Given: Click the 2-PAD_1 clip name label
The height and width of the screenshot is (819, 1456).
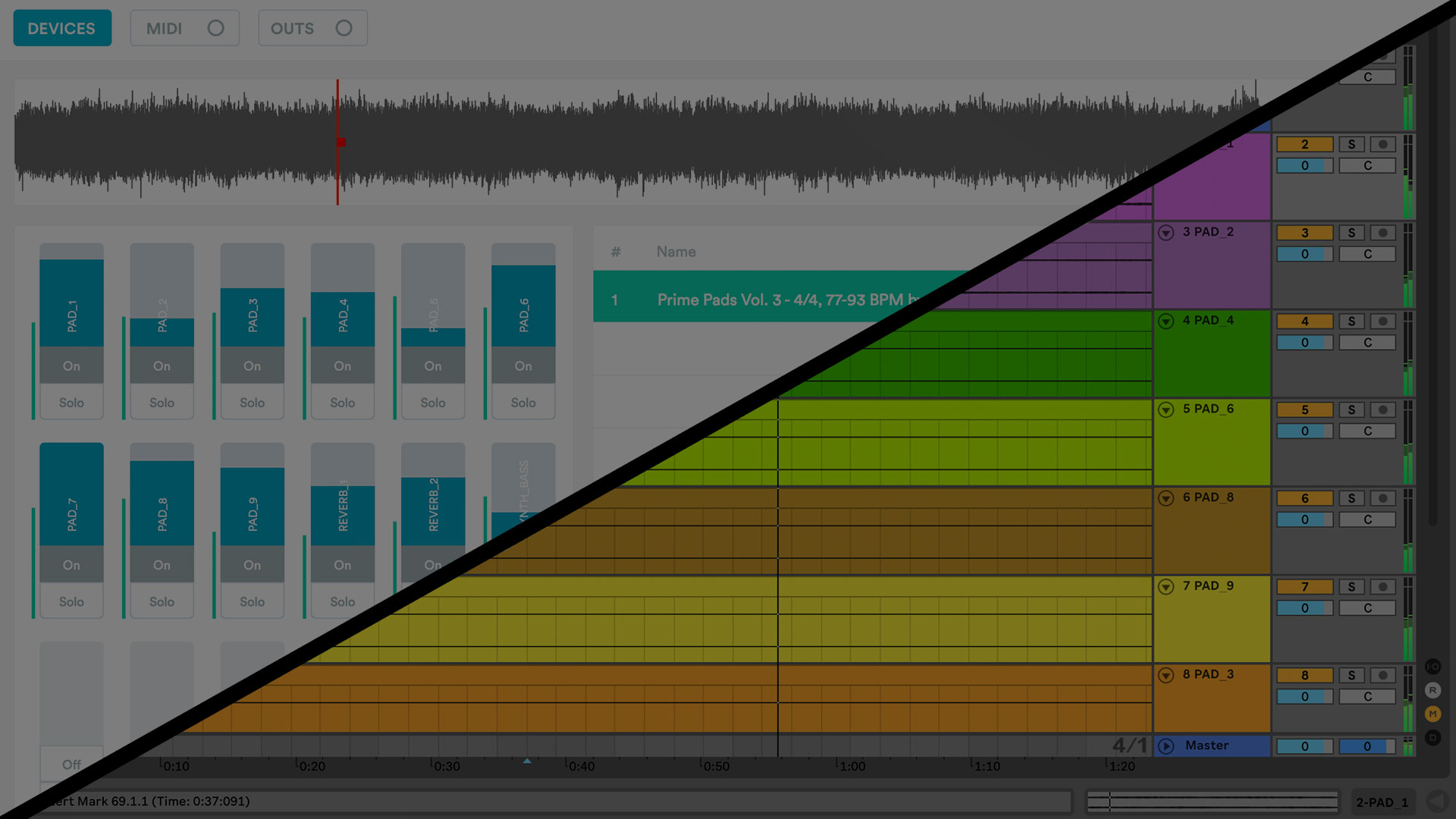Looking at the screenshot, I should (x=1382, y=802).
